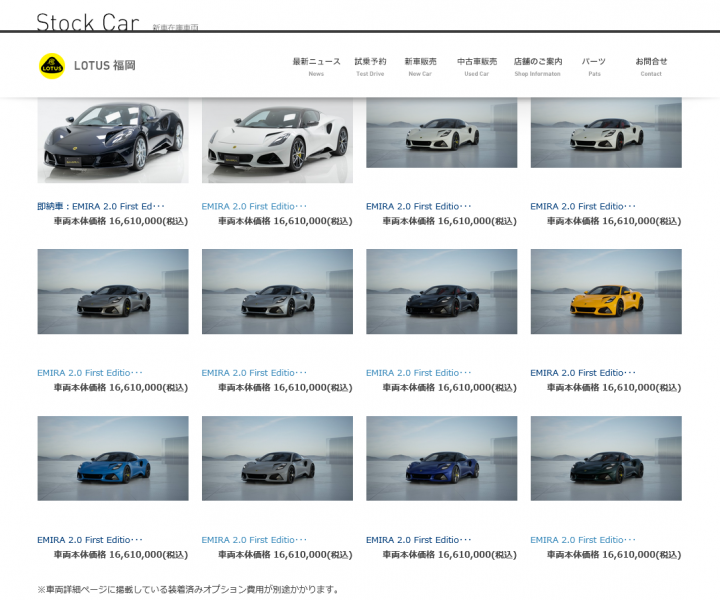Open white Emira thumbnail with black wheels

tap(442, 133)
